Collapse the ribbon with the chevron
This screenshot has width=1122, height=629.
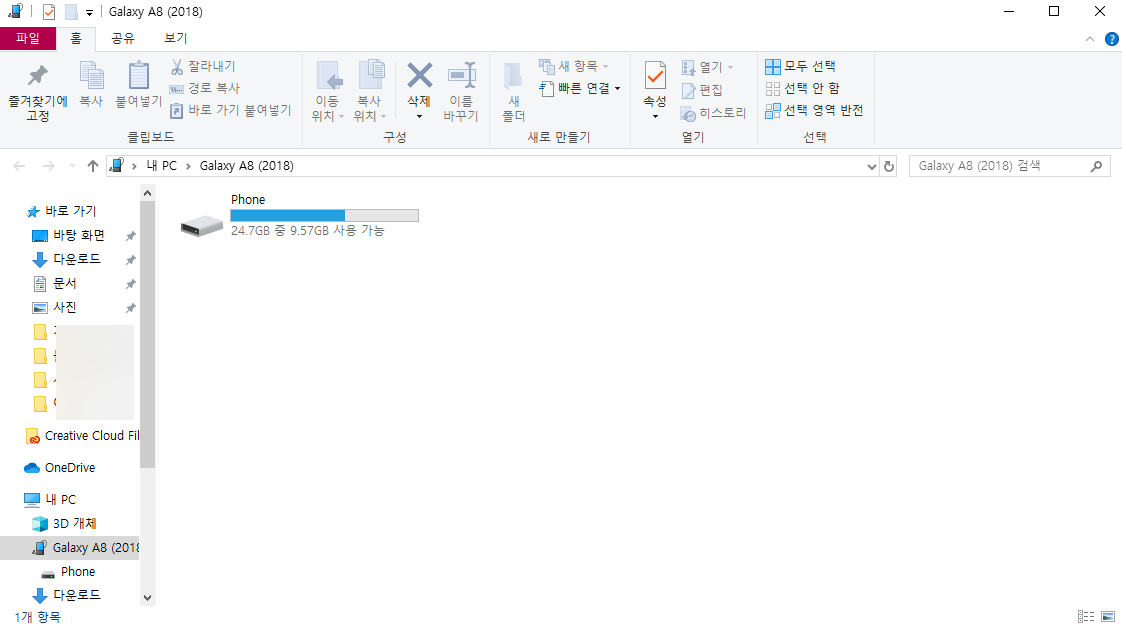[x=1090, y=39]
